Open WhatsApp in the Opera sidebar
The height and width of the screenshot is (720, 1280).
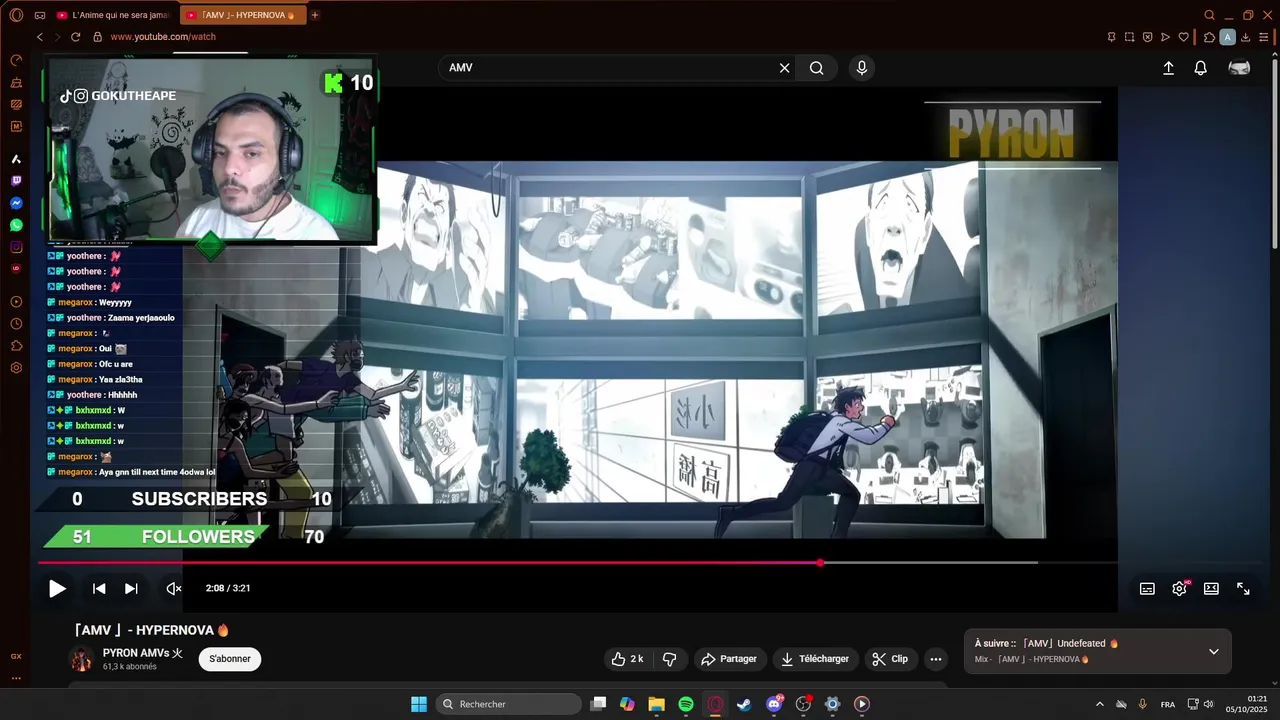tap(16, 225)
